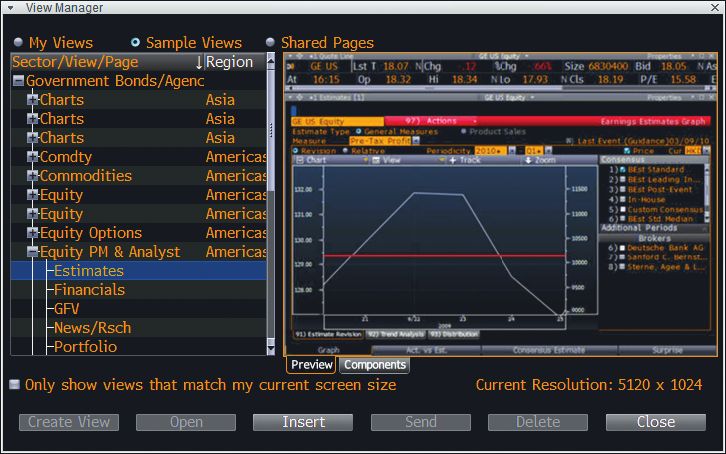Screen dimensions: 726x454
Task: Expand the Equity Options tree node
Action: [32, 233]
